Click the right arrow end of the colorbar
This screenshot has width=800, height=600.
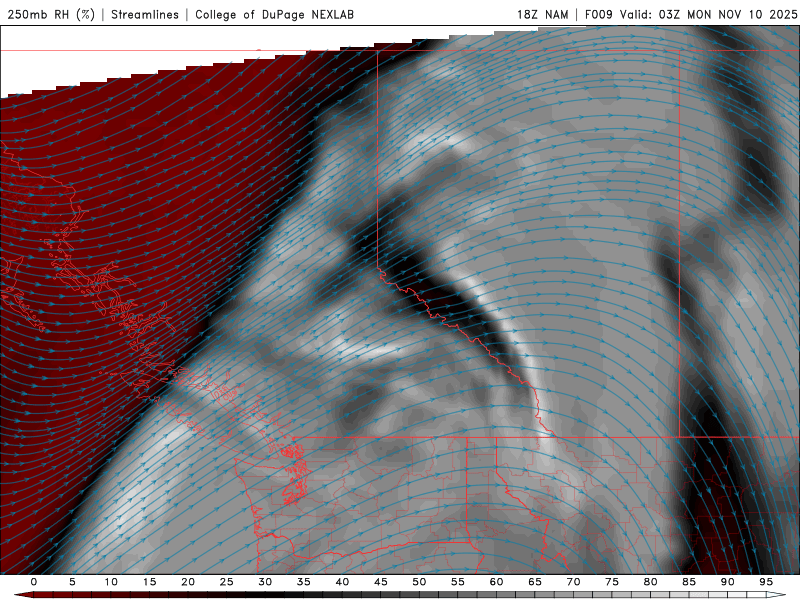point(778,595)
